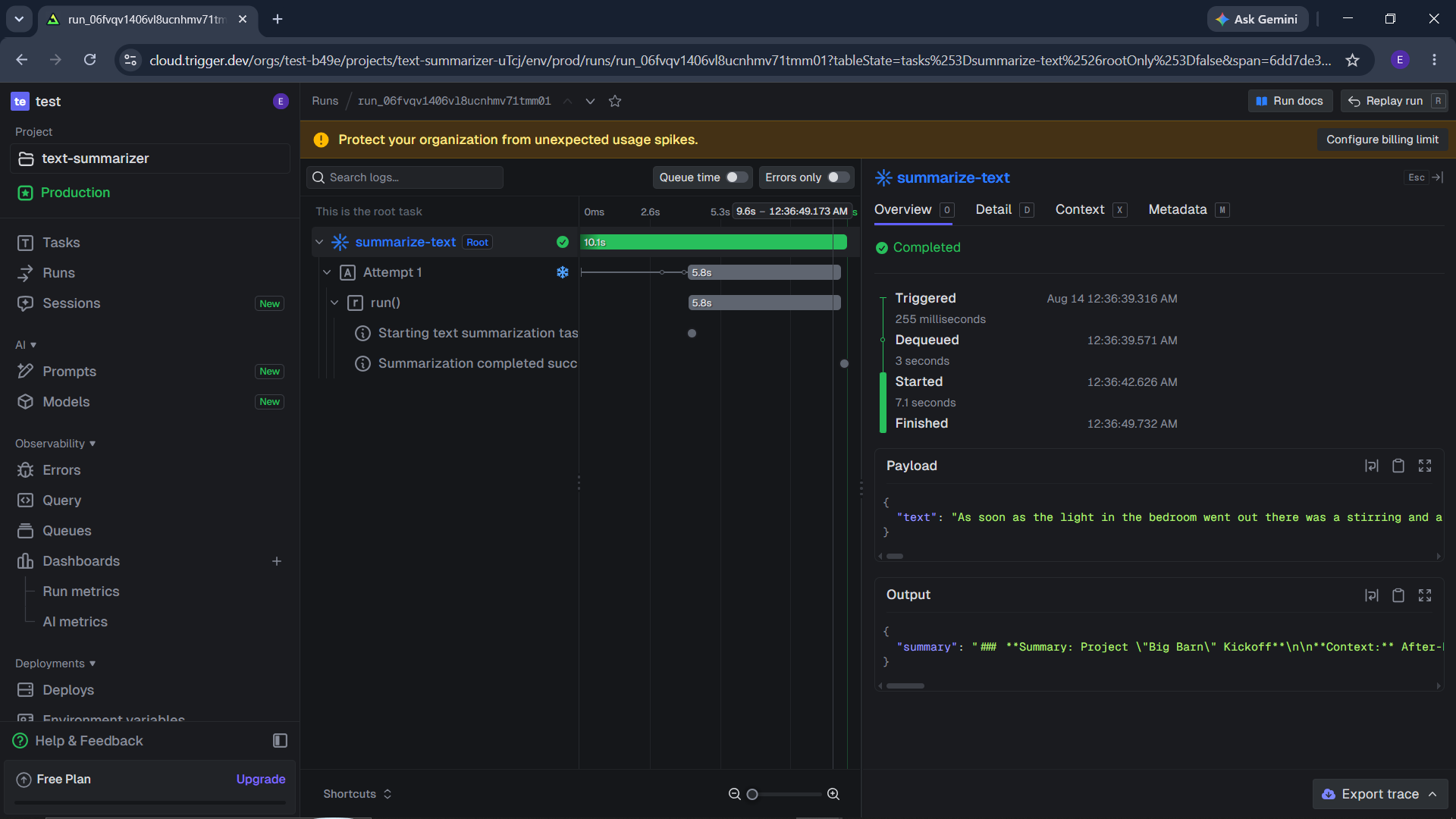Switch to the Overview tab
This screenshot has width=1456, height=819.
[x=914, y=210]
